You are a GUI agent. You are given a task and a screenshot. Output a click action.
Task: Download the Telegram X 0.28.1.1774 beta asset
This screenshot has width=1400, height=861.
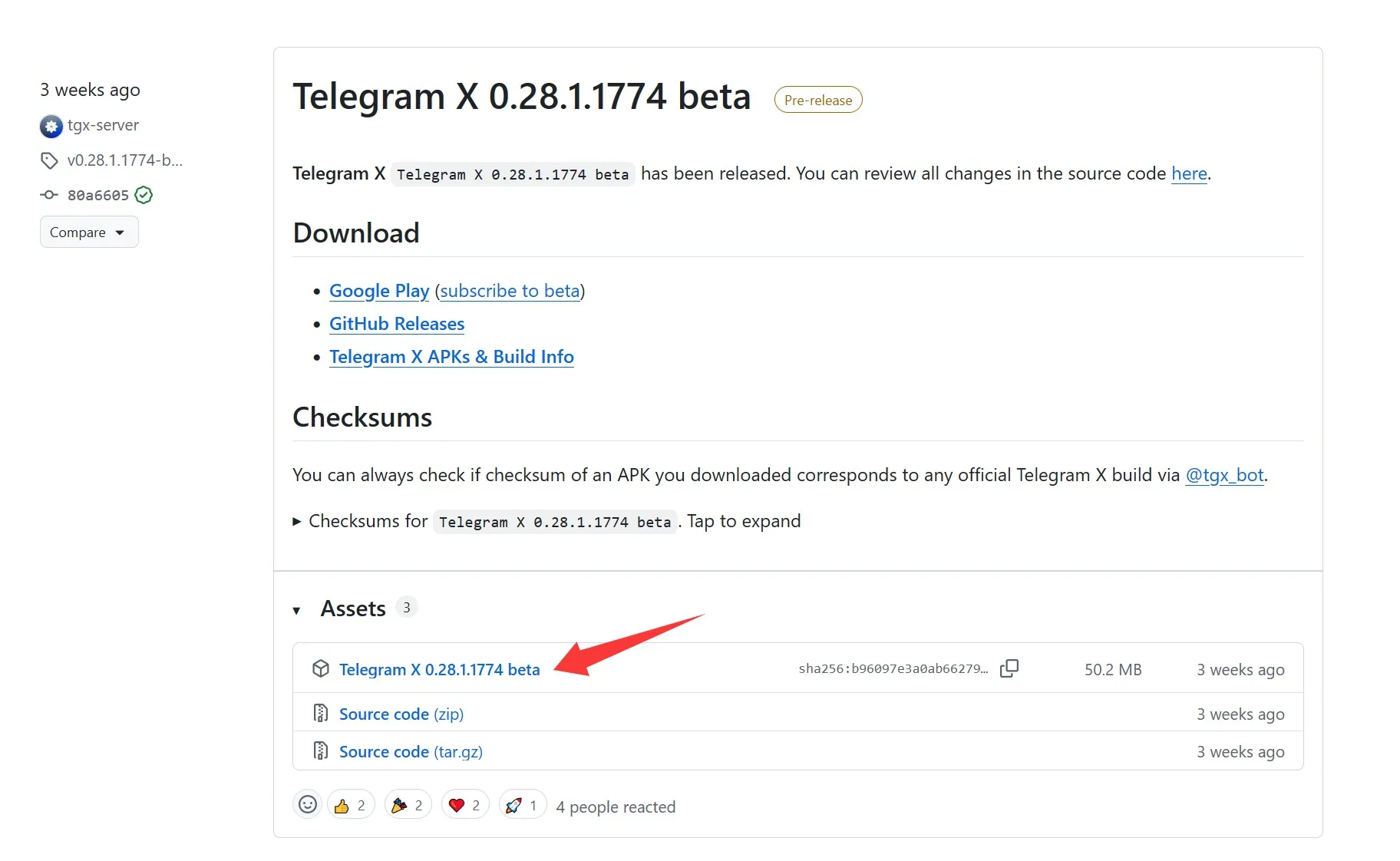(439, 668)
